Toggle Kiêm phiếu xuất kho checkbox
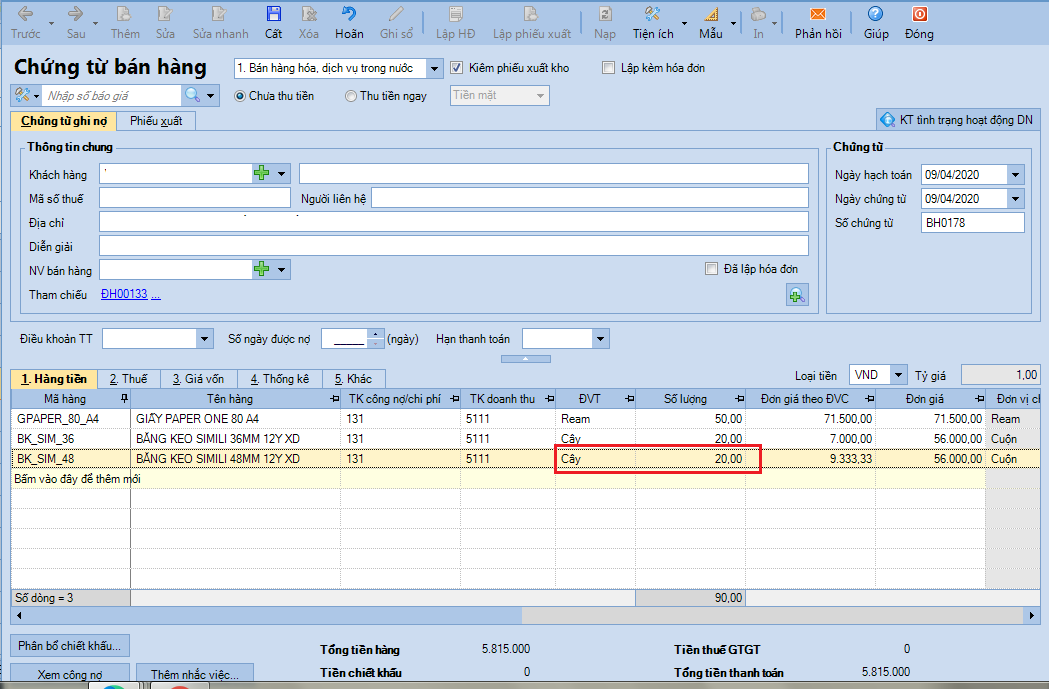 tap(458, 68)
